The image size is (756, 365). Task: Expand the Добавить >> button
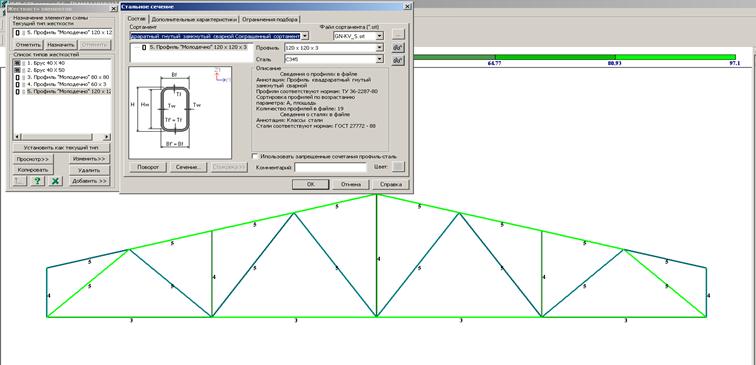89,181
